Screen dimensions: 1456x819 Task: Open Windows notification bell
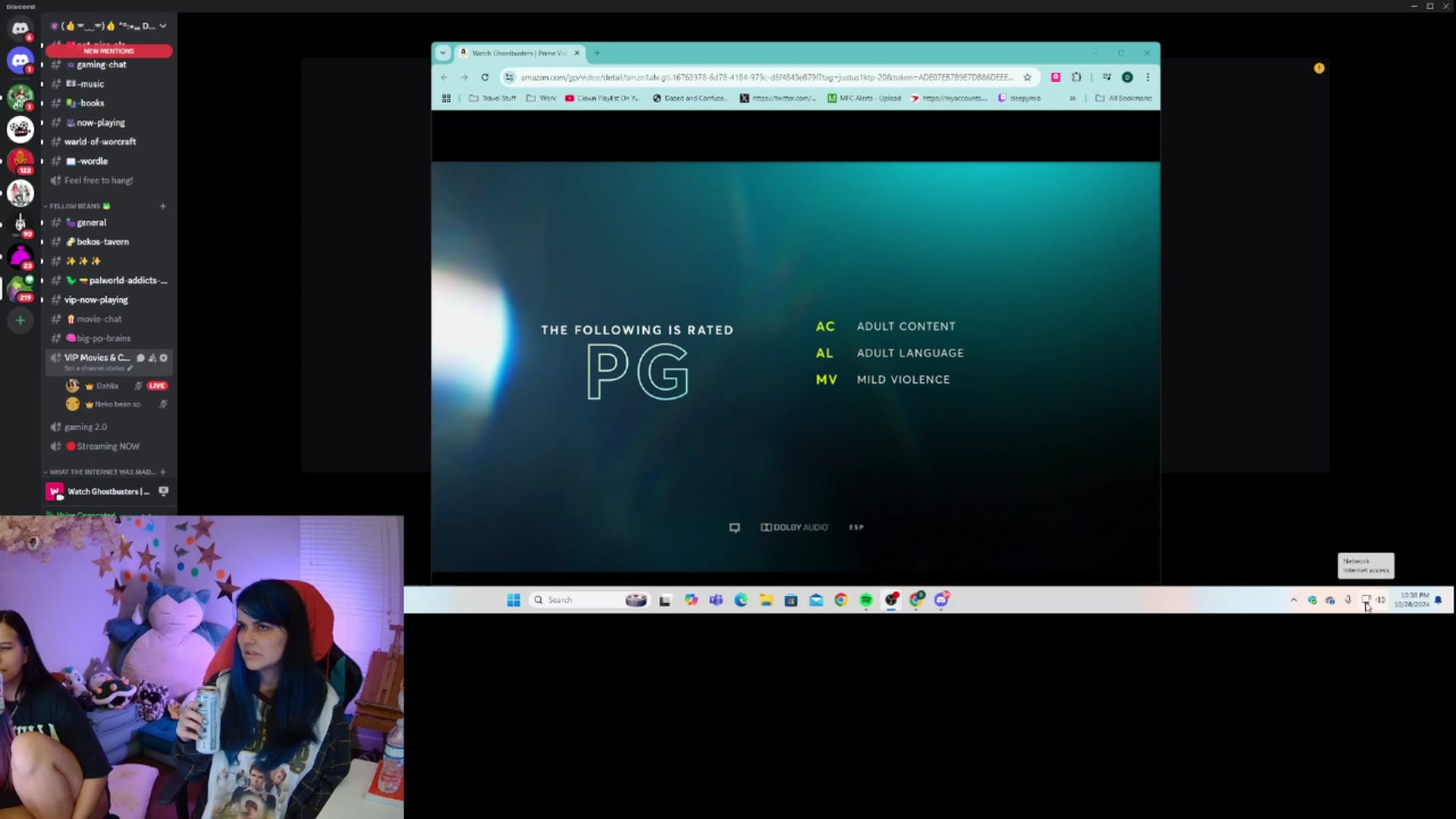pos(1438,600)
